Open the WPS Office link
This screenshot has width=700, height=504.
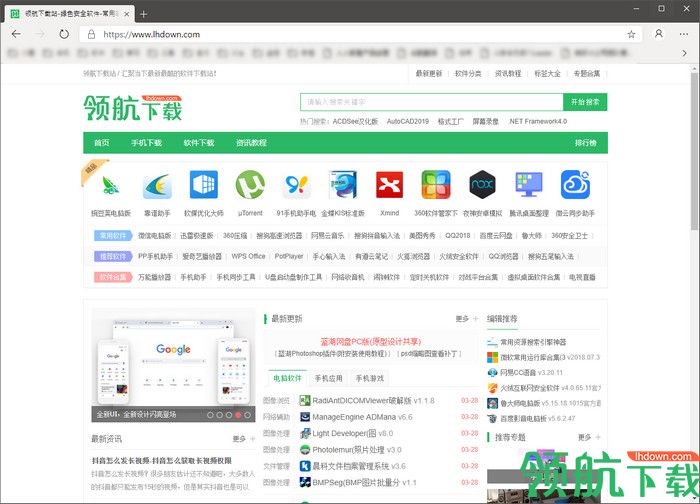248,256
